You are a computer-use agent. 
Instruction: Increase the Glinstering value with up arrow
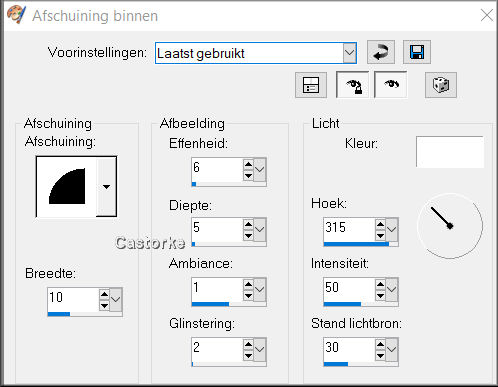(248, 344)
